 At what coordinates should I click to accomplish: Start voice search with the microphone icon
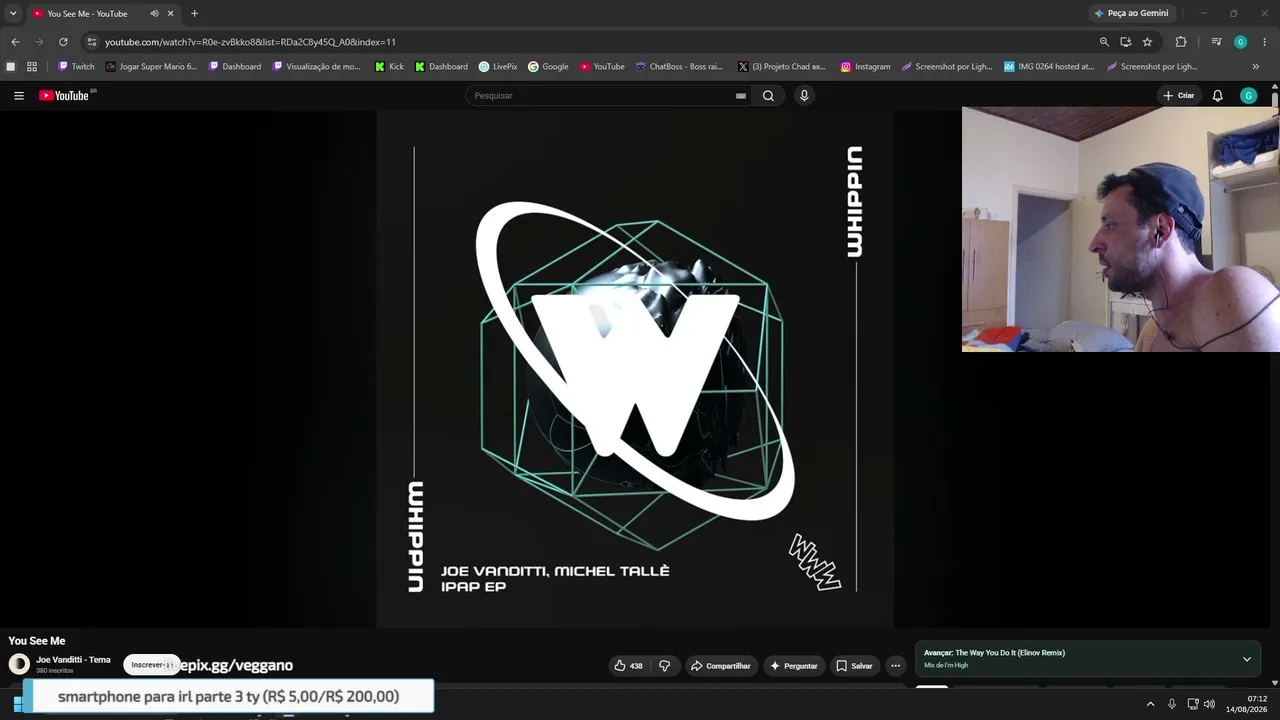804,96
